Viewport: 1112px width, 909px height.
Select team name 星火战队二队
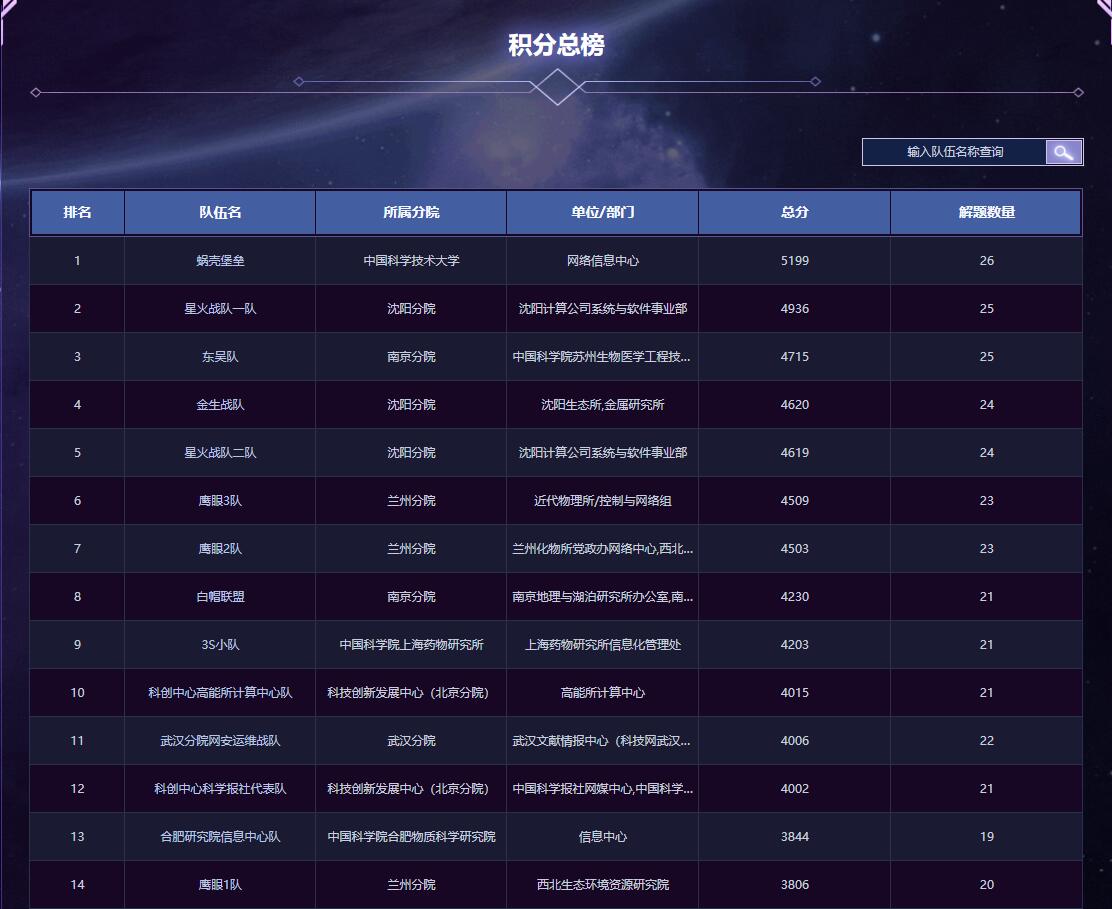(x=220, y=452)
